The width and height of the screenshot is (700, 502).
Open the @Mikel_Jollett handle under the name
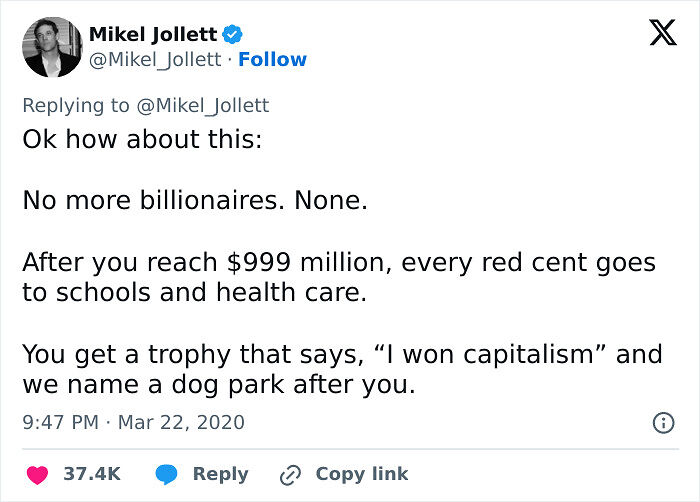click(155, 59)
